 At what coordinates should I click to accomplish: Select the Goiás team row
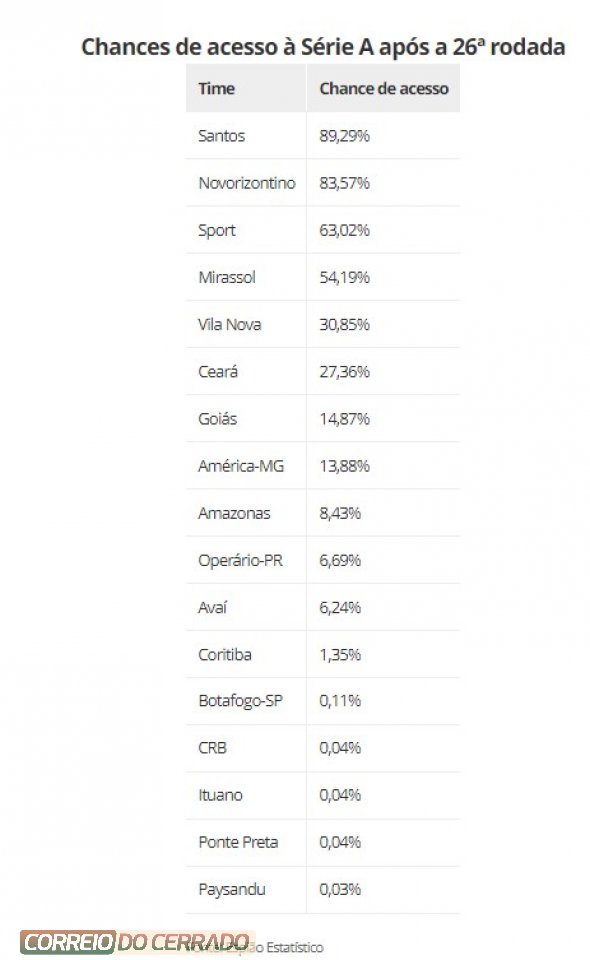(323, 419)
